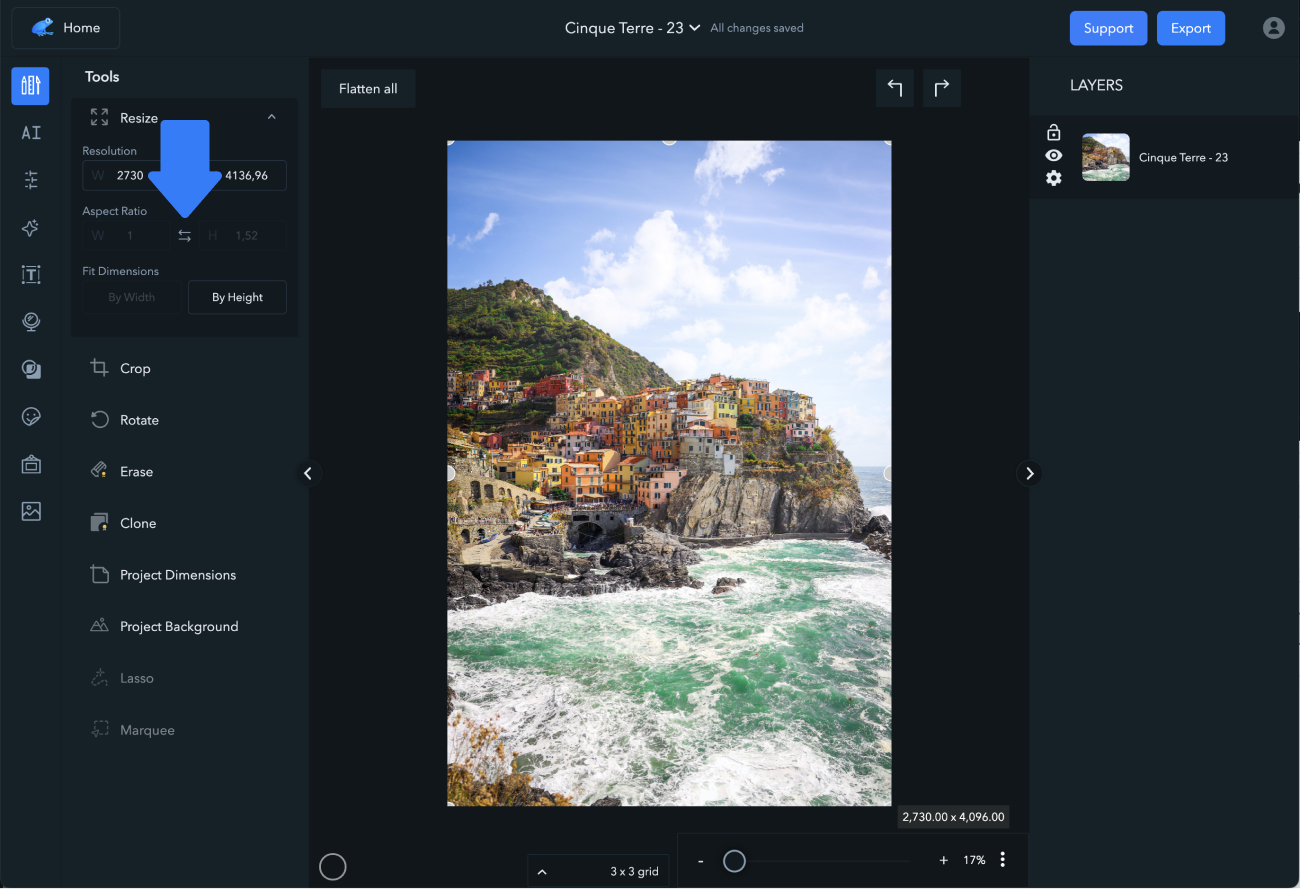
Task: Collapse the left Tools panel arrow
Action: pyautogui.click(x=308, y=473)
